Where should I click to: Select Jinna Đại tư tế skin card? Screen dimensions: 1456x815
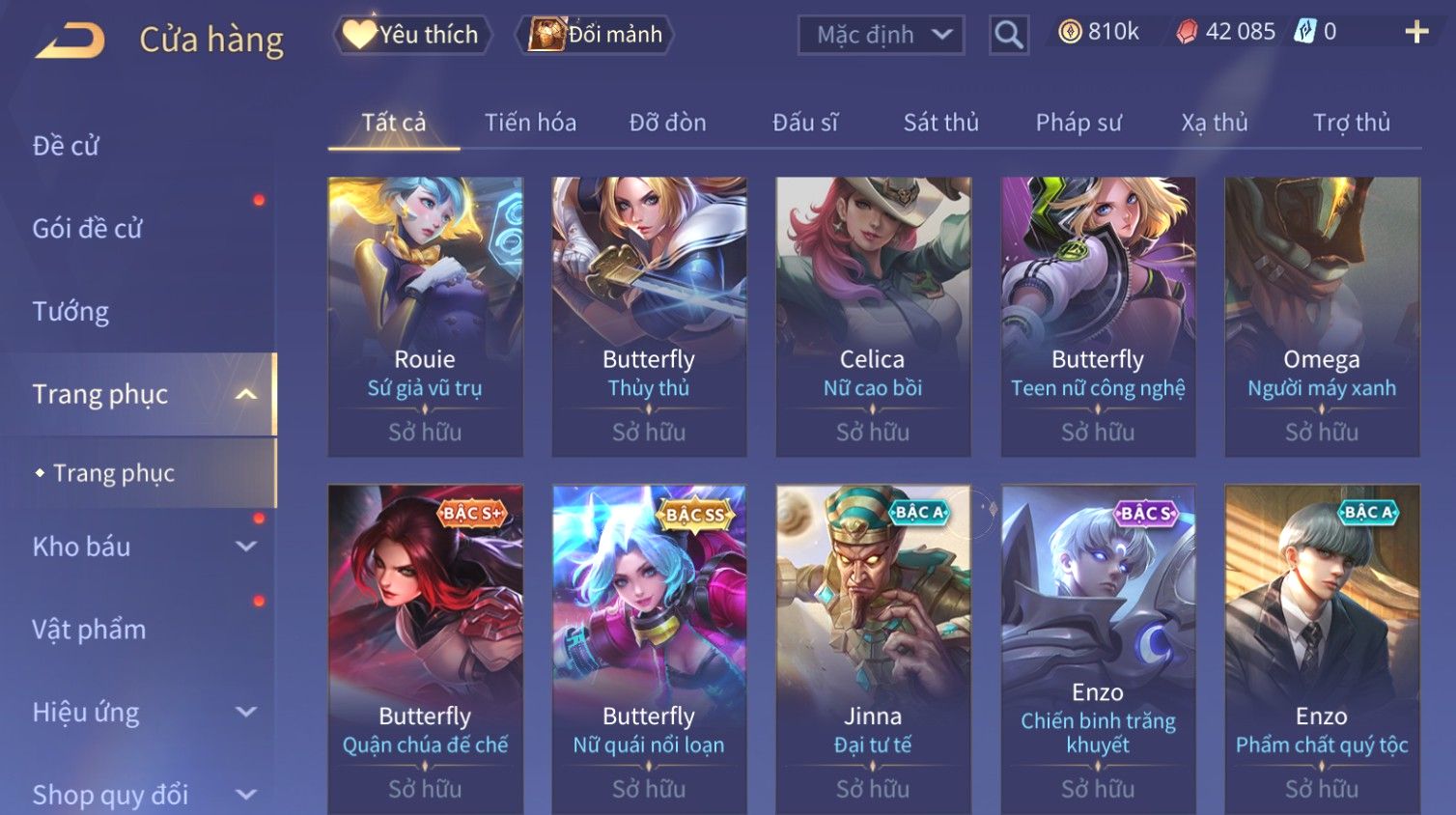pos(873,649)
